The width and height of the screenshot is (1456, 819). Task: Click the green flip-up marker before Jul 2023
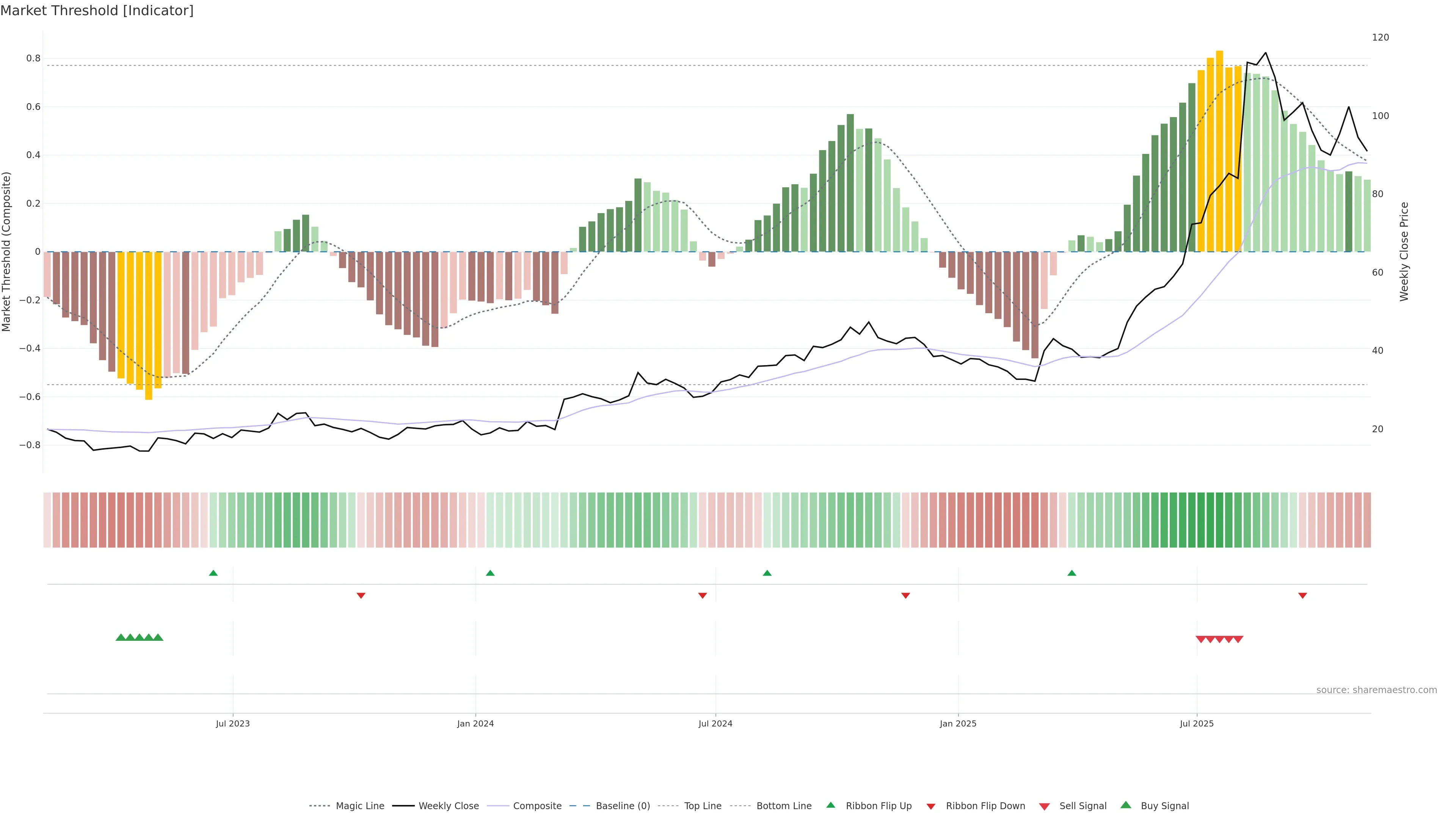[213, 573]
